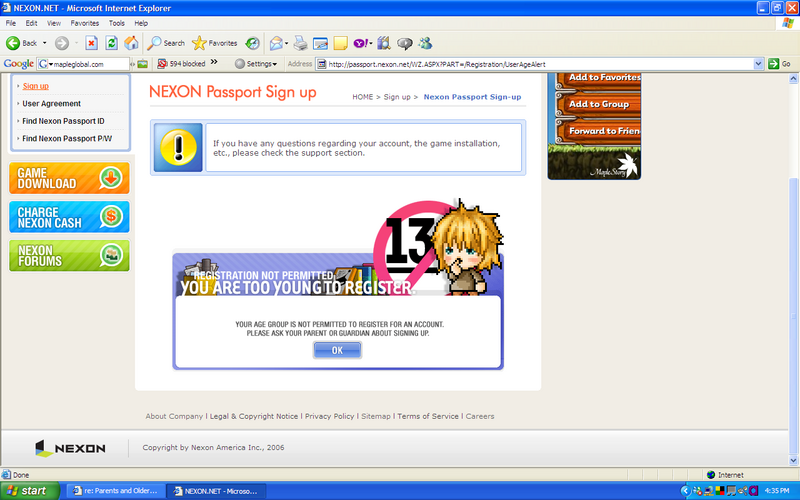Print the page with printer icon
The height and width of the screenshot is (500, 800).
(301, 43)
